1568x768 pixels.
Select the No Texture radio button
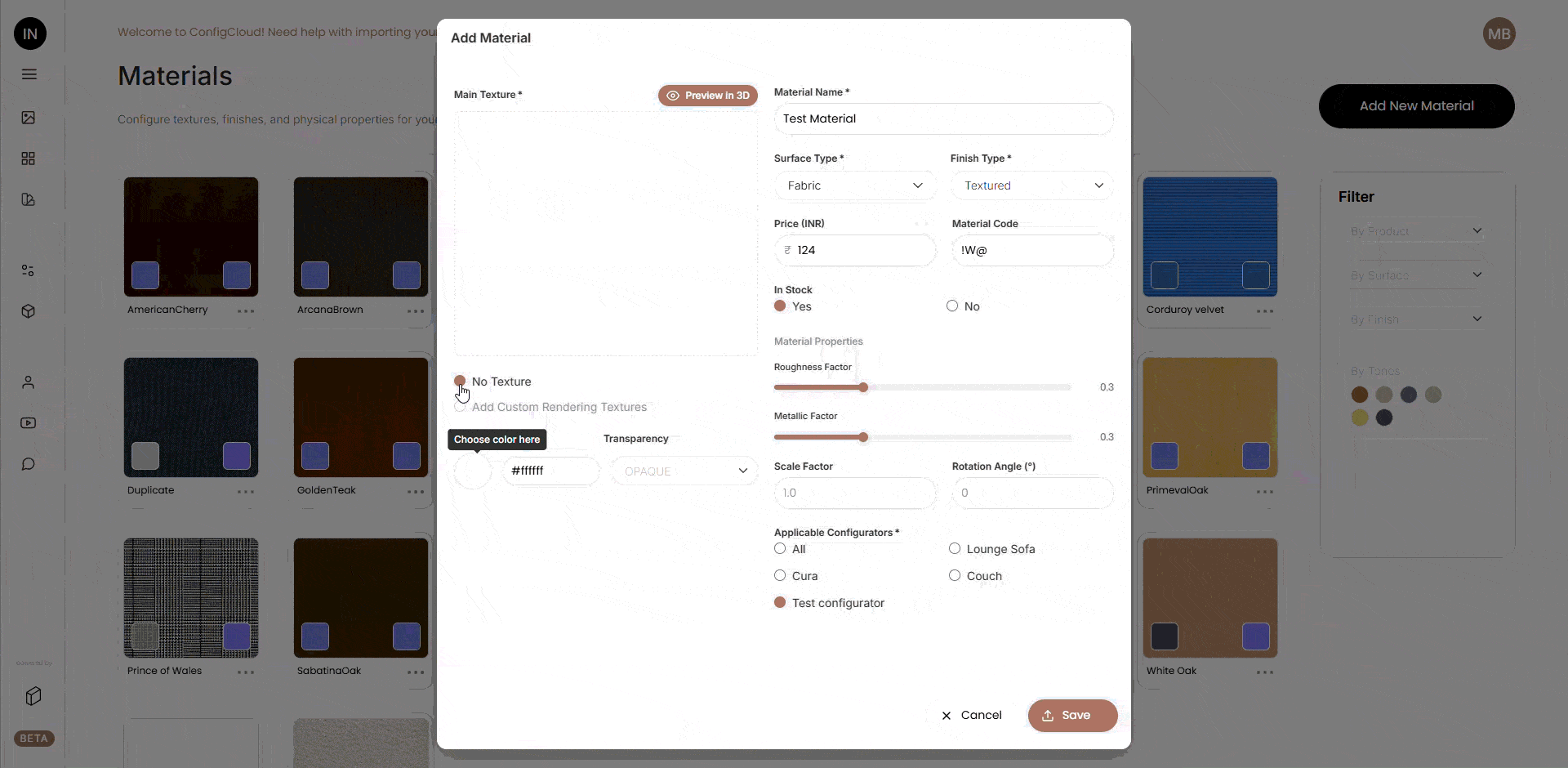click(x=461, y=381)
